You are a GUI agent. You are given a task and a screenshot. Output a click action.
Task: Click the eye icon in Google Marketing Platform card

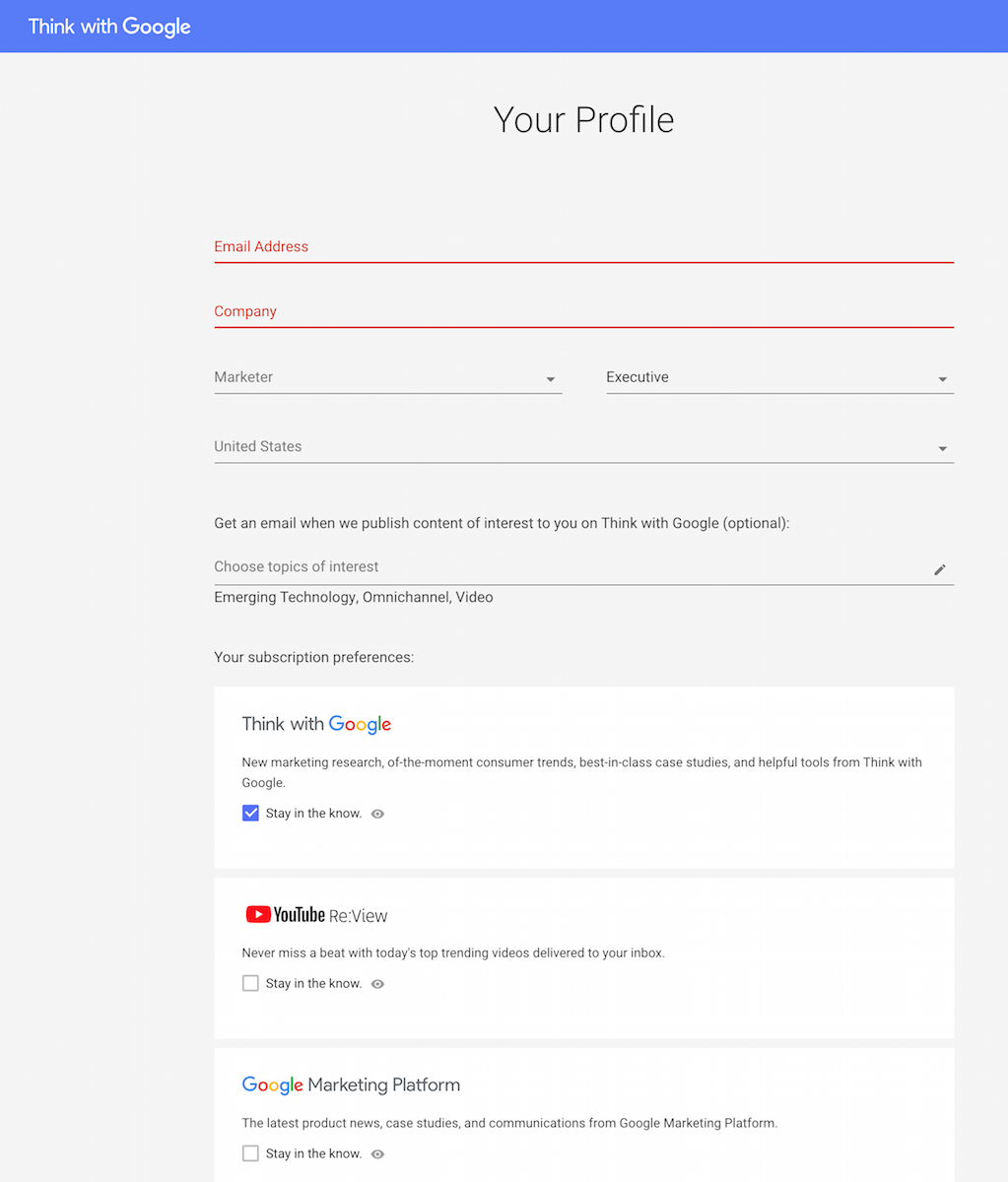pyautogui.click(x=377, y=1153)
